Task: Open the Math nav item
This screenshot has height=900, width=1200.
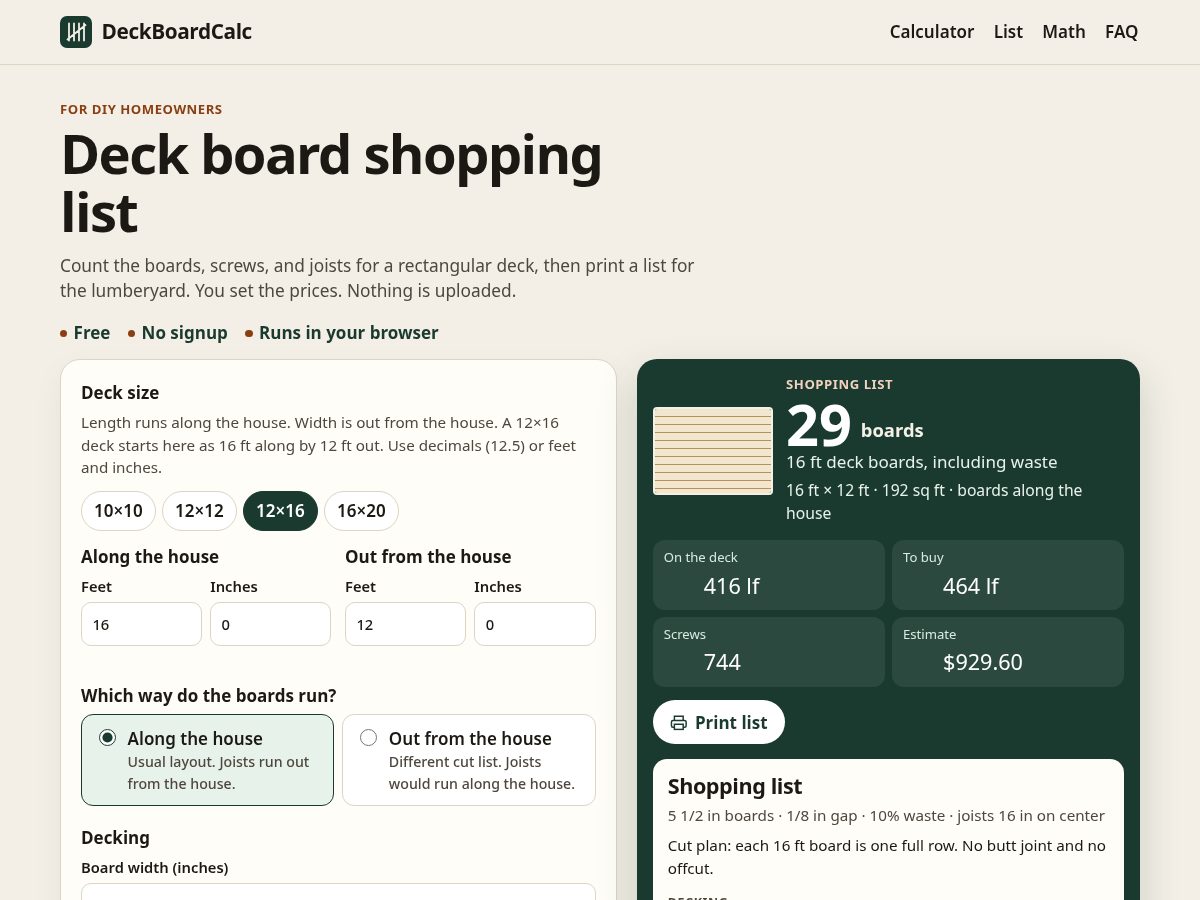Action: point(1064,32)
